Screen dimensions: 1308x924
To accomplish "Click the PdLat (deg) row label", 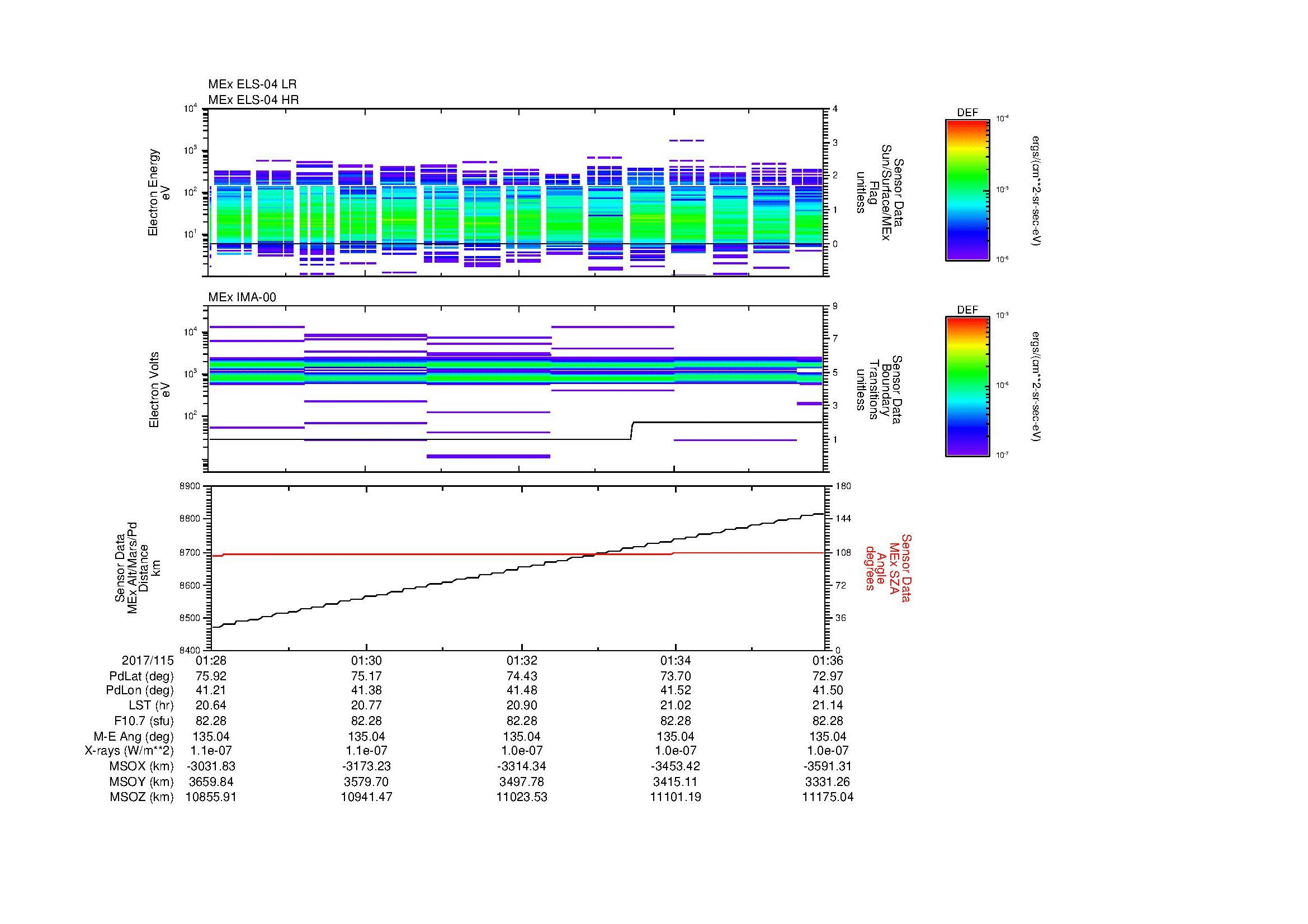I will 141,676.
